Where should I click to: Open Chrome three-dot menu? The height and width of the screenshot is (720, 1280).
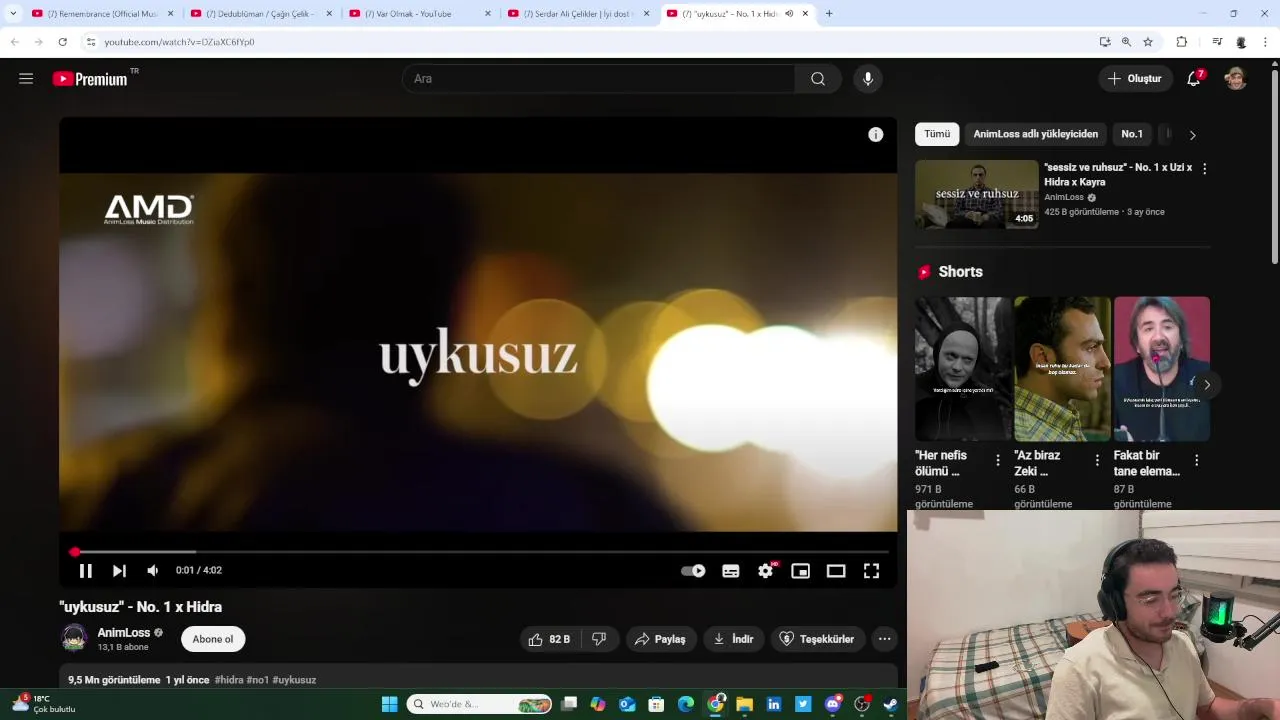[x=1266, y=42]
